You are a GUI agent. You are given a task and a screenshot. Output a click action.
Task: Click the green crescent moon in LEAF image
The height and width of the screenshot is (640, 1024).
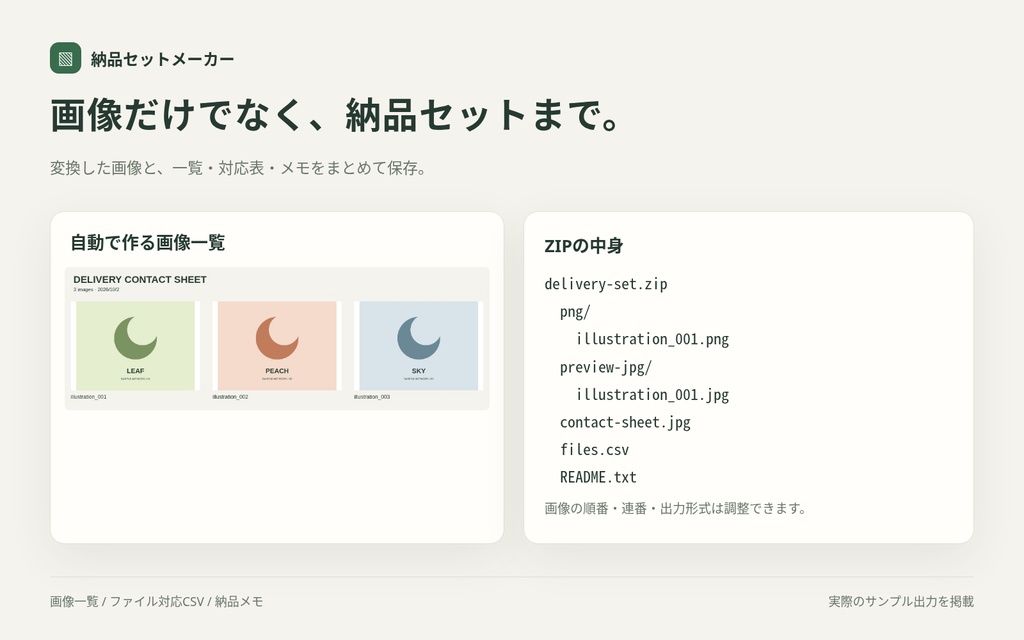tap(135, 338)
